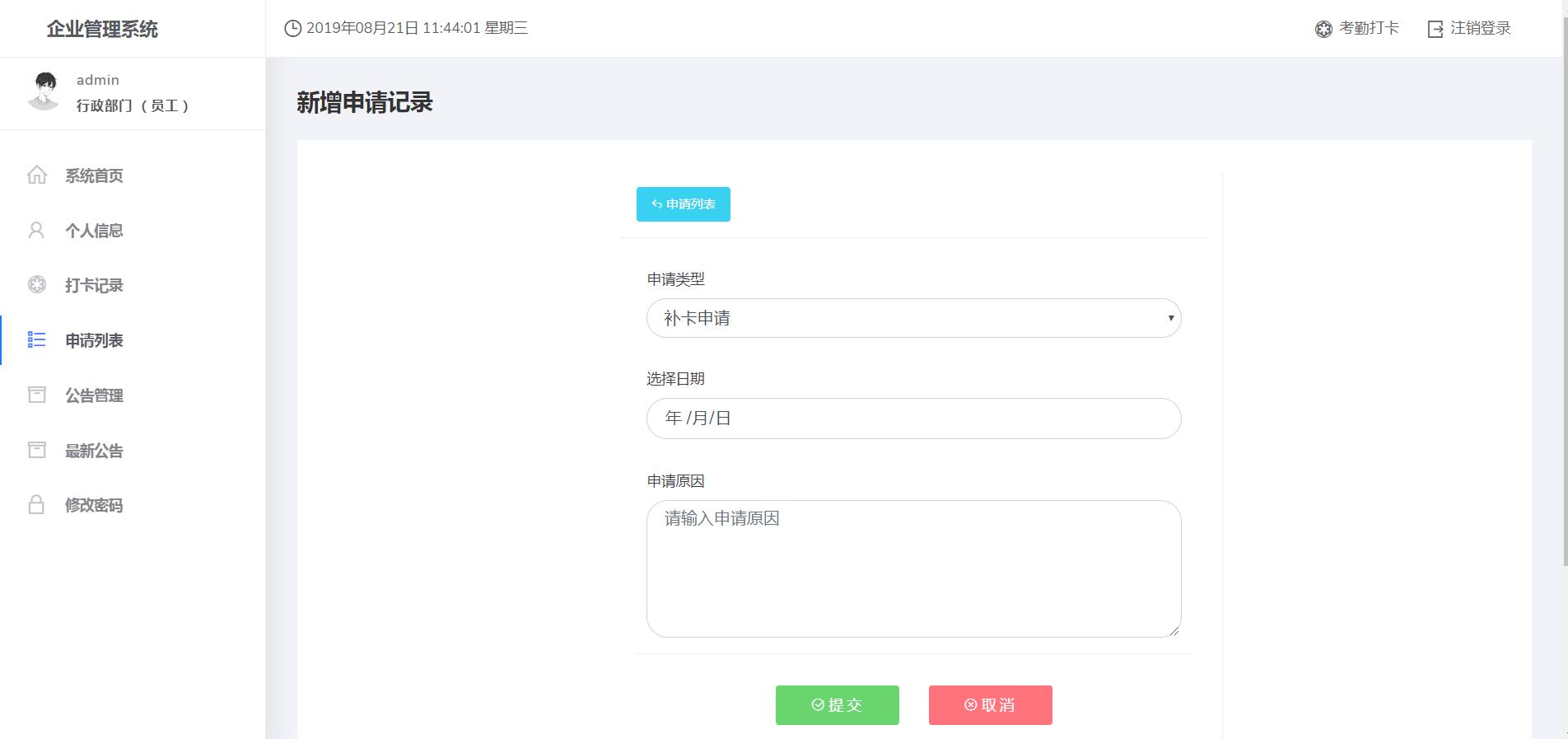Click 考勤打卡 link in header
This screenshot has width=1568, height=739.
pos(1369,28)
